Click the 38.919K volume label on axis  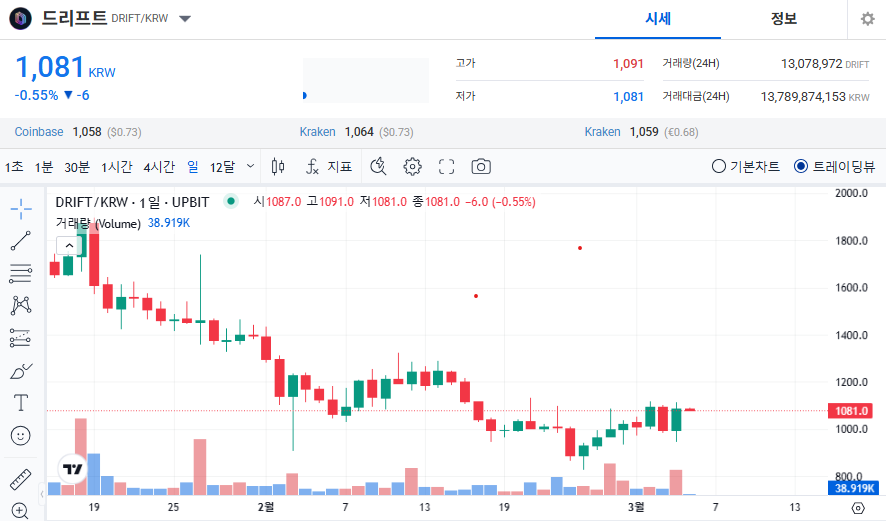point(854,488)
